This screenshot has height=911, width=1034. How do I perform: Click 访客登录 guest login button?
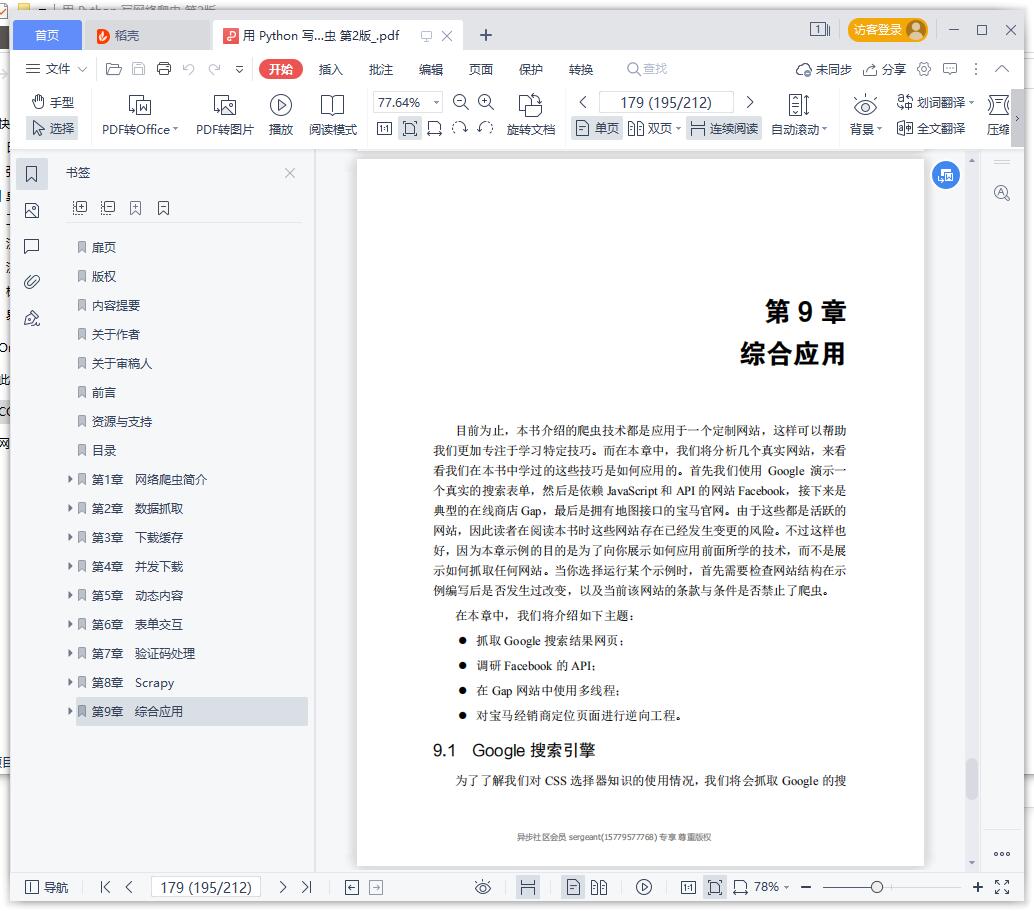pos(888,30)
